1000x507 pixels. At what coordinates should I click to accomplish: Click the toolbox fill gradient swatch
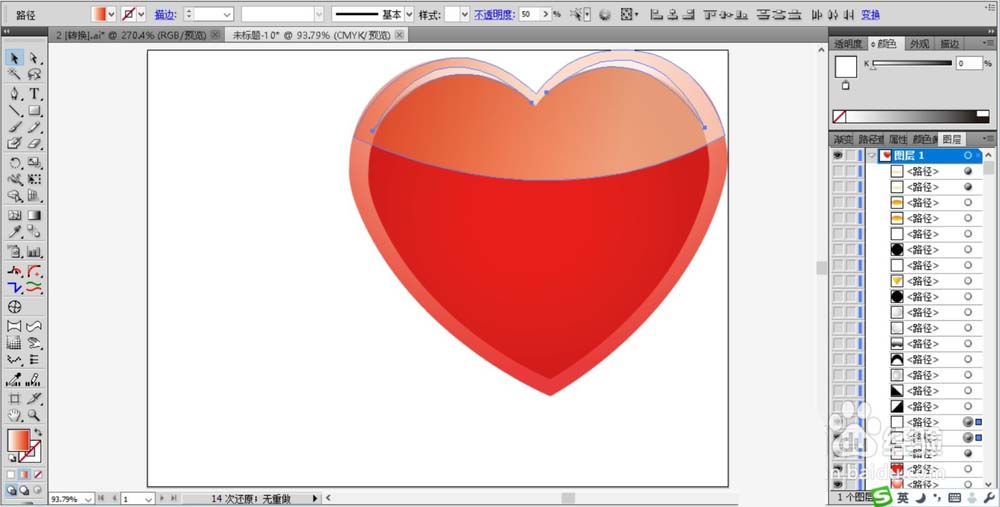coord(18,441)
